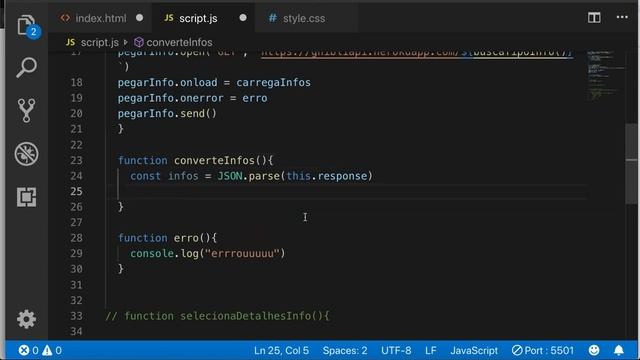The width and height of the screenshot is (640, 360).
Task: Click line number 28 in the gutter
Action: tap(76, 238)
